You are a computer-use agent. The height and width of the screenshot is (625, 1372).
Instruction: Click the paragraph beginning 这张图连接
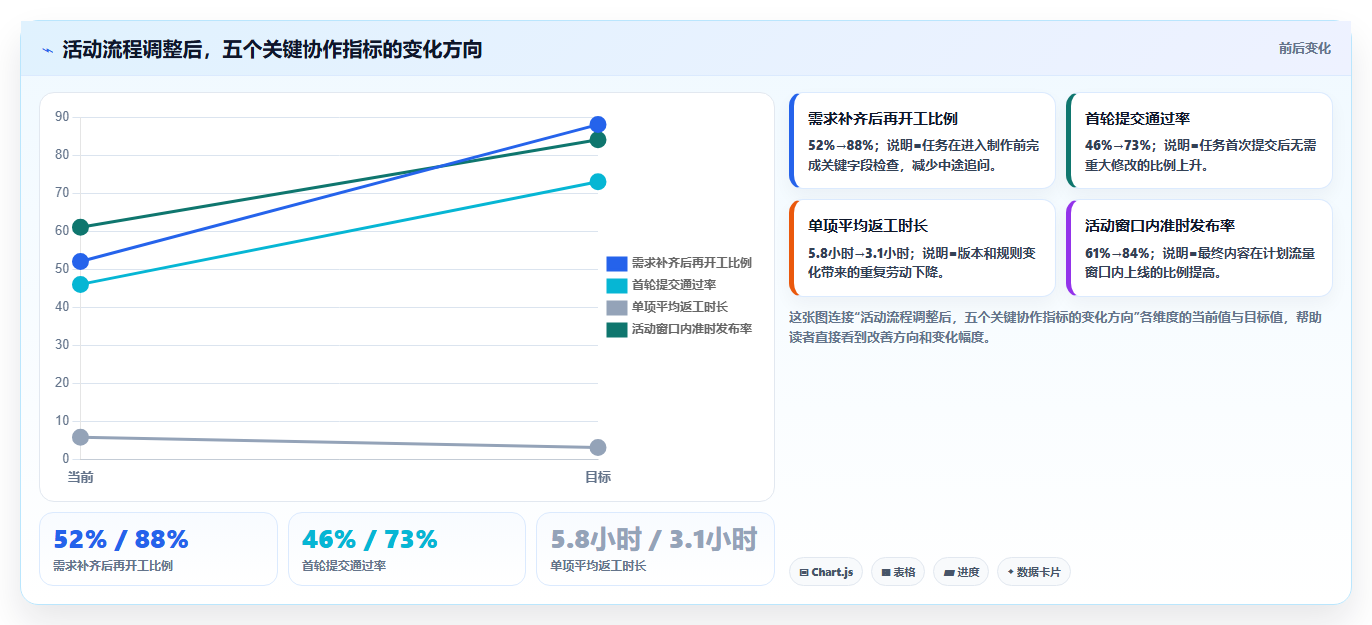tap(1056, 327)
